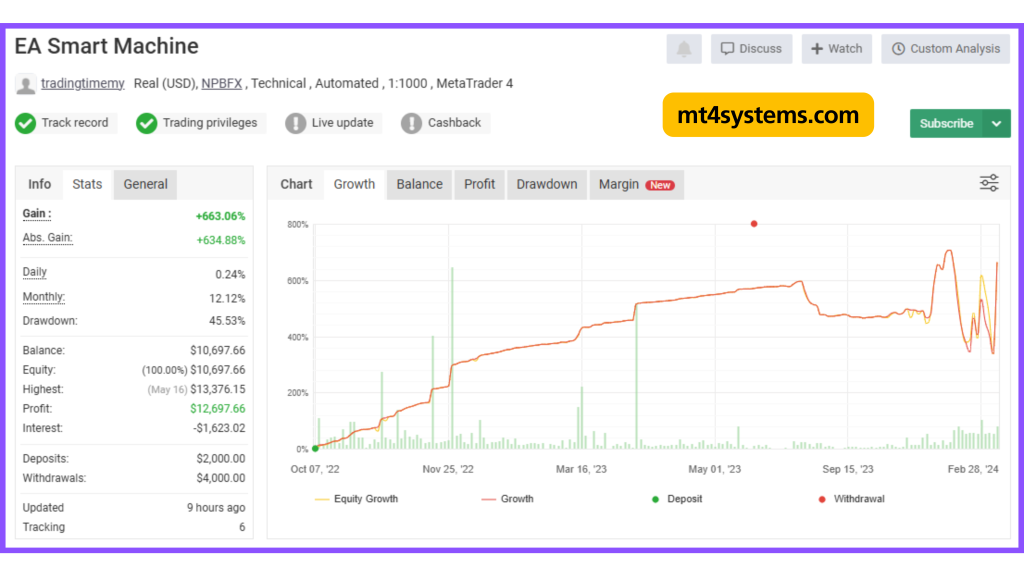Select the Balance chart tab

point(419,184)
